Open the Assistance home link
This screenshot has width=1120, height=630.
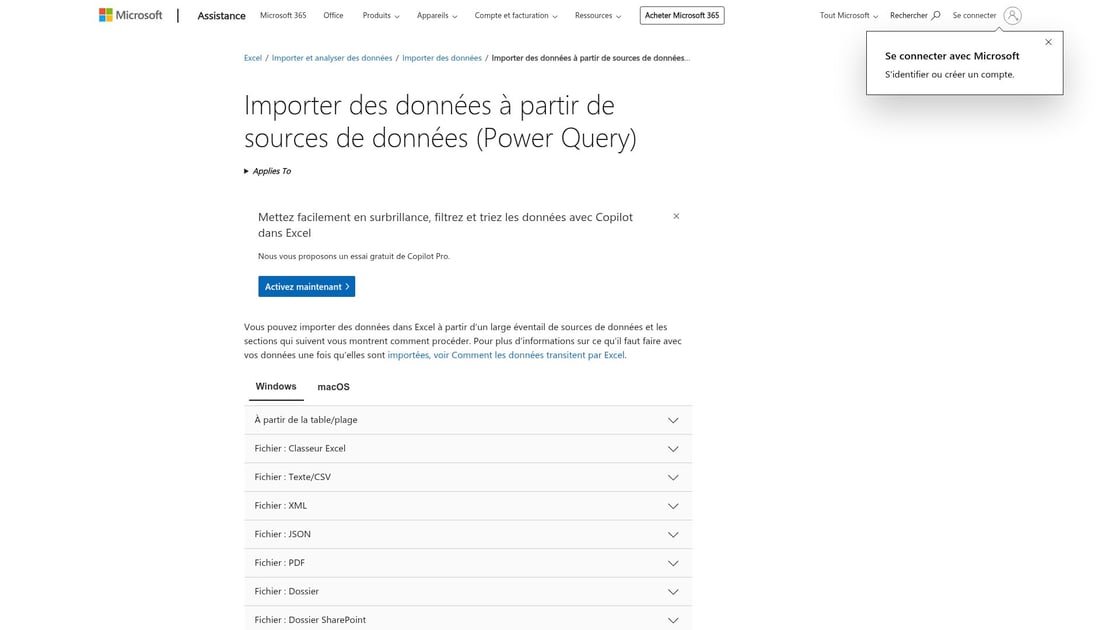click(221, 15)
